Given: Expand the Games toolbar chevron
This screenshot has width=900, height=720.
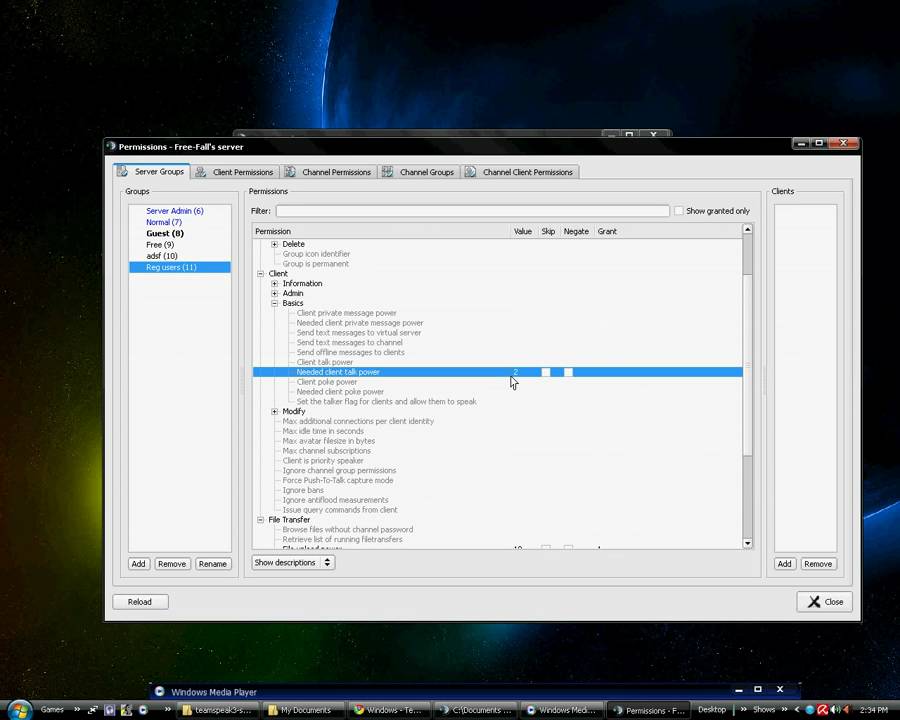Looking at the screenshot, I should [77, 710].
